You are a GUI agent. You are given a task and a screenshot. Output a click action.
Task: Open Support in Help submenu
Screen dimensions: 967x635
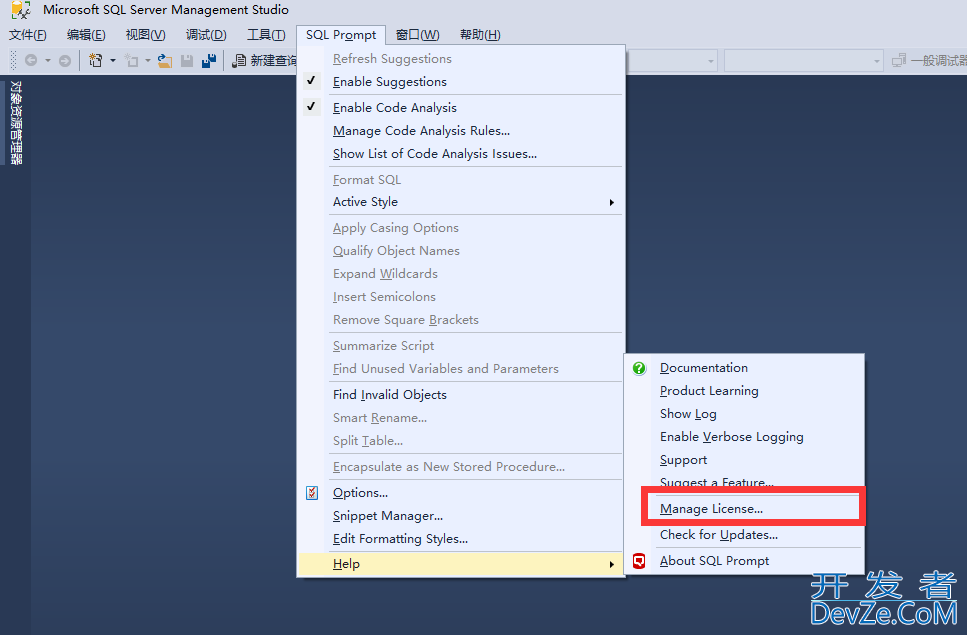click(683, 460)
